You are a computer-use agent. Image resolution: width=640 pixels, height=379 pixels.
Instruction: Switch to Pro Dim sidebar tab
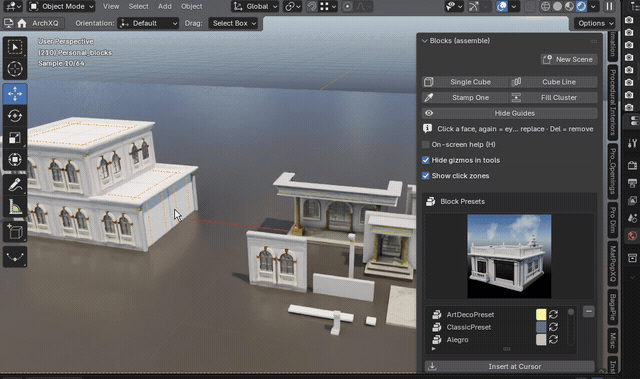613,220
